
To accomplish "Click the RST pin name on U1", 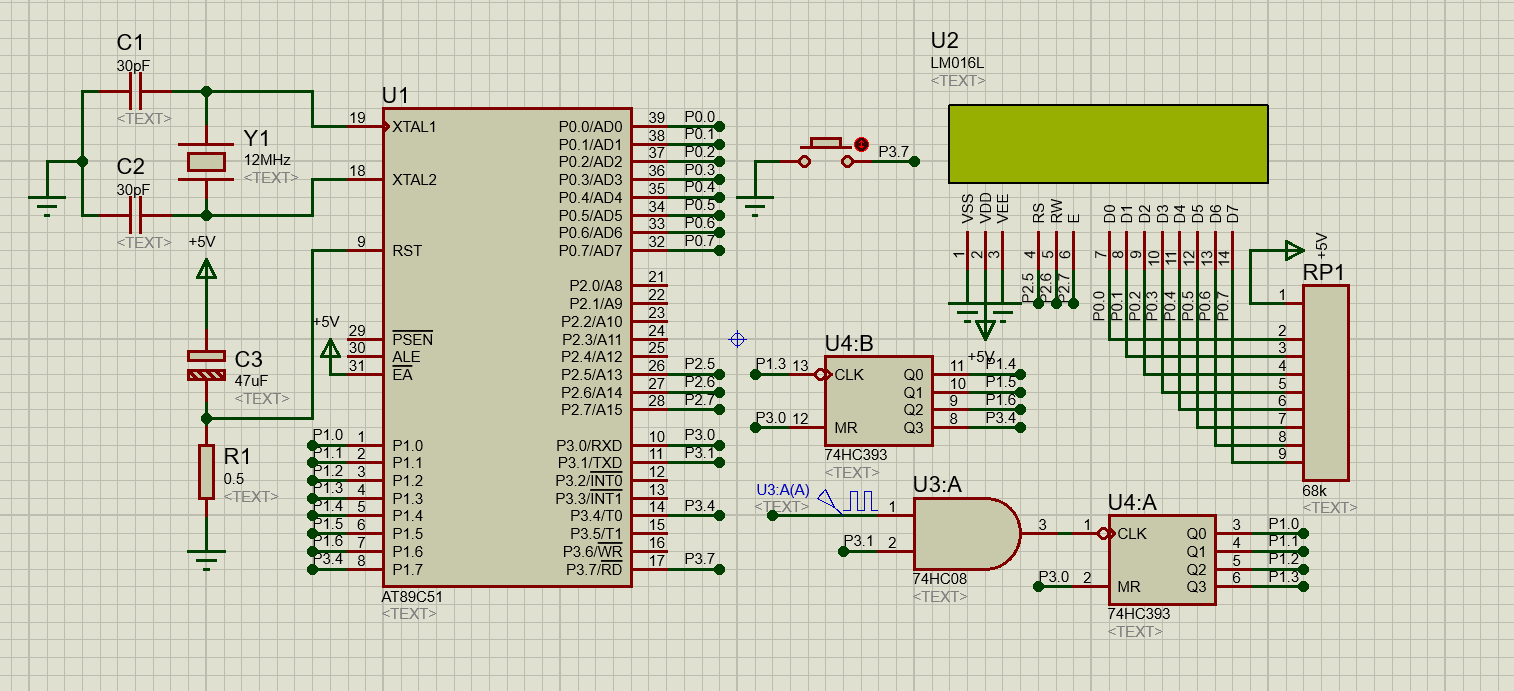I will pos(407,251).
